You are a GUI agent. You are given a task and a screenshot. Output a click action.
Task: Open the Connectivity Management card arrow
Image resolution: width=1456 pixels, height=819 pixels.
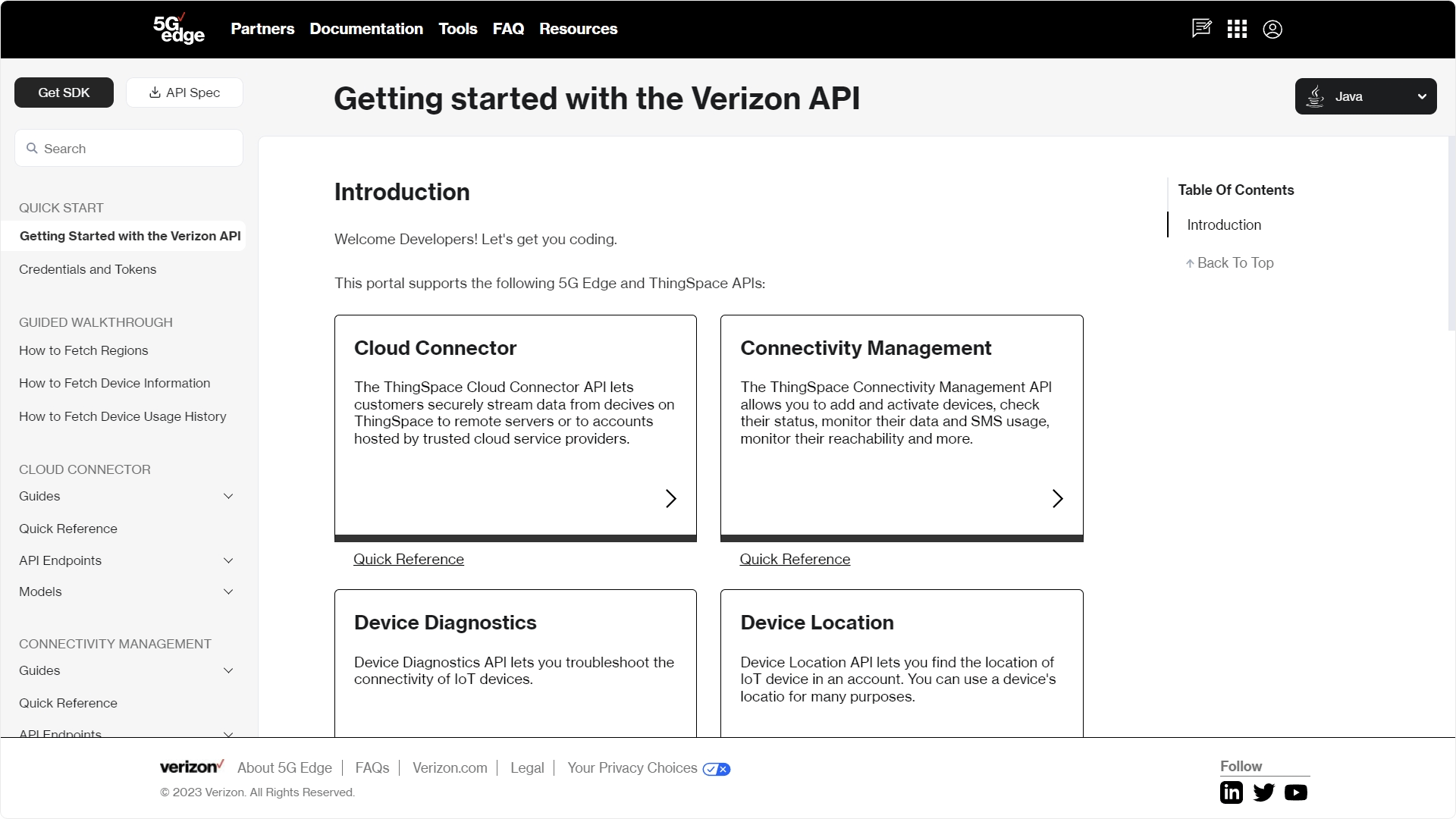1057,498
